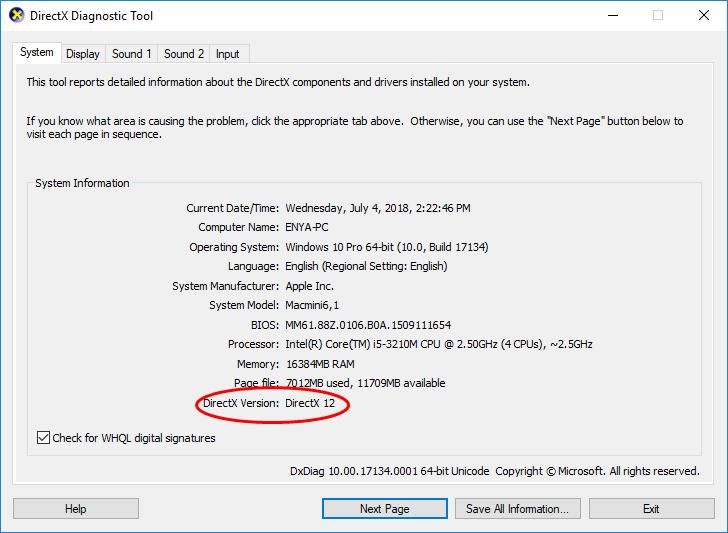The width and height of the screenshot is (728, 533).
Task: Click the Macmini6,1 system model value
Action: pyautogui.click(x=312, y=305)
